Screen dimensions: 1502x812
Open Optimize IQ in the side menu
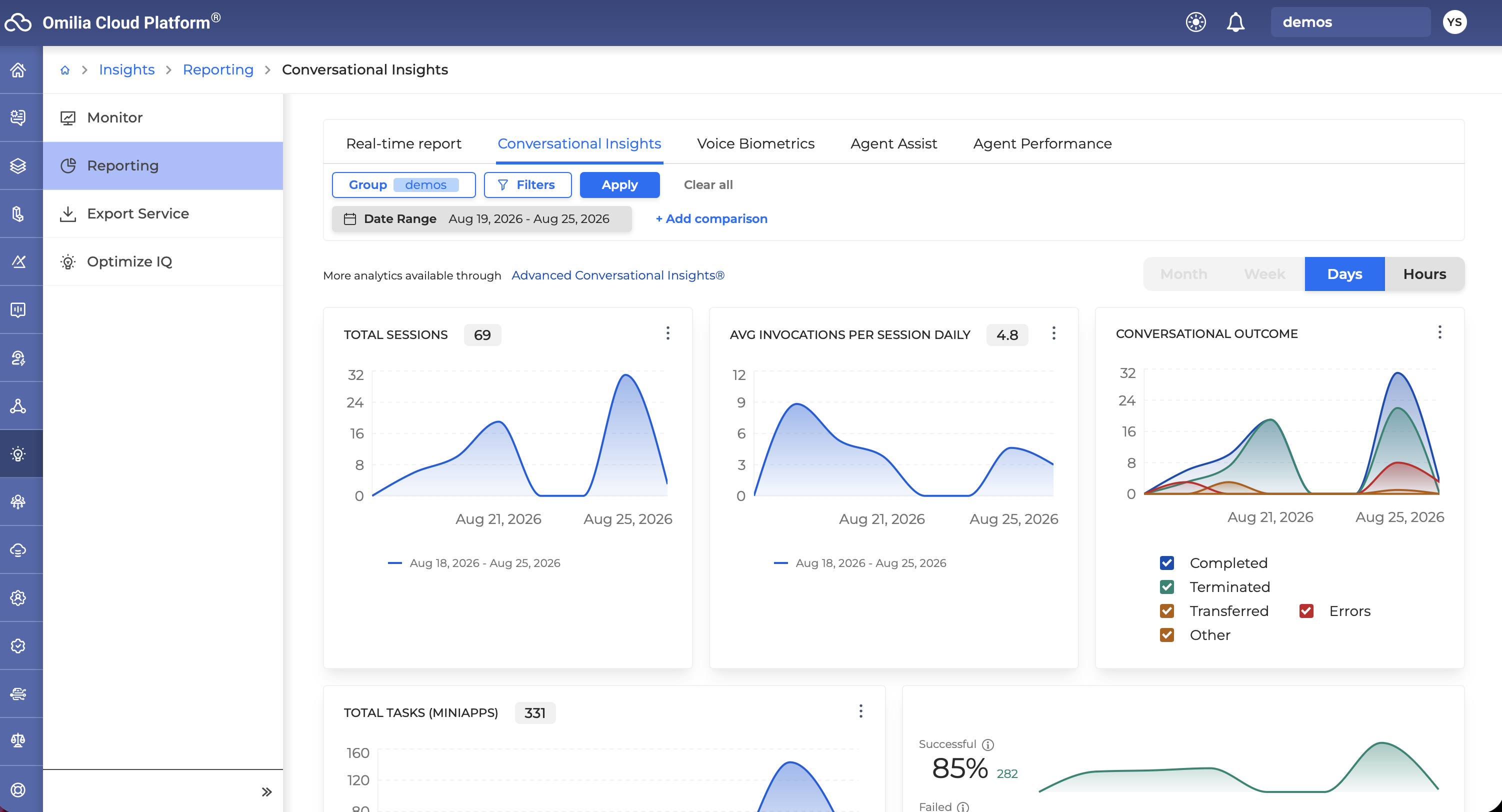[x=162, y=261]
